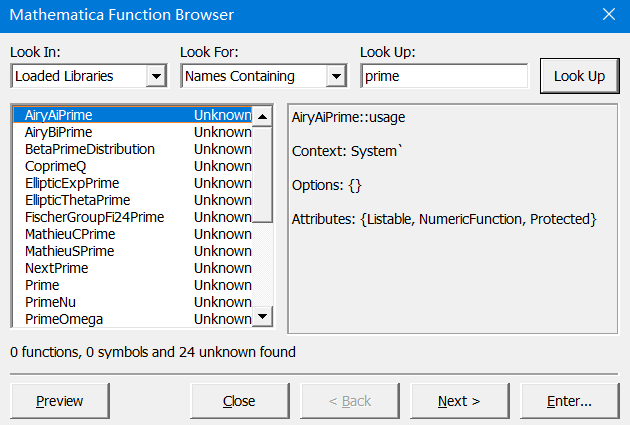630x425 pixels.
Task: Click the Enter... button
Action: coord(570,401)
